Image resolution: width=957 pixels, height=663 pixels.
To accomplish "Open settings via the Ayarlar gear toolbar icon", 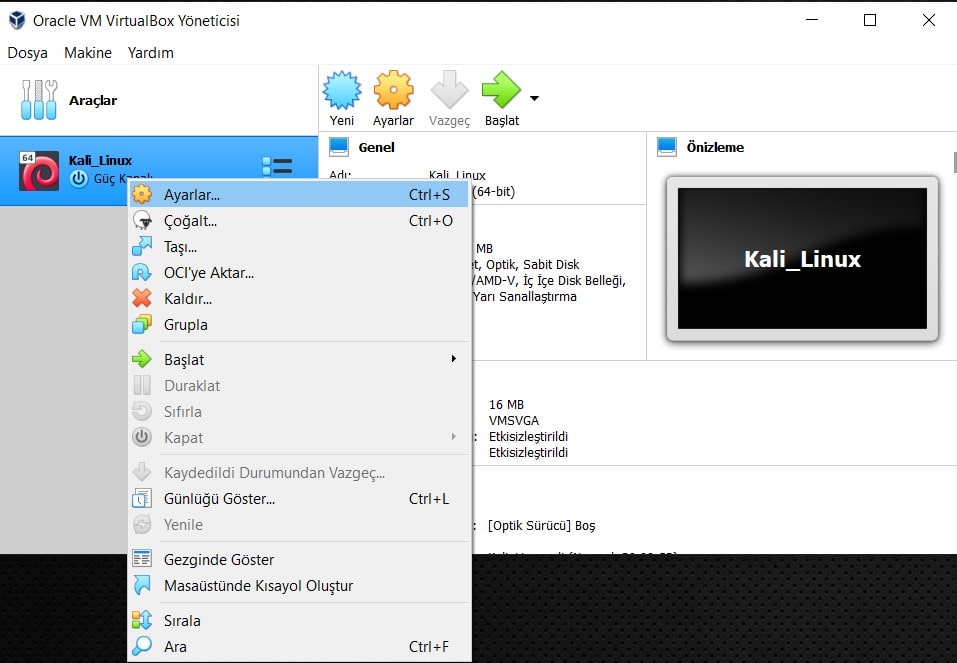I will click(x=393, y=91).
